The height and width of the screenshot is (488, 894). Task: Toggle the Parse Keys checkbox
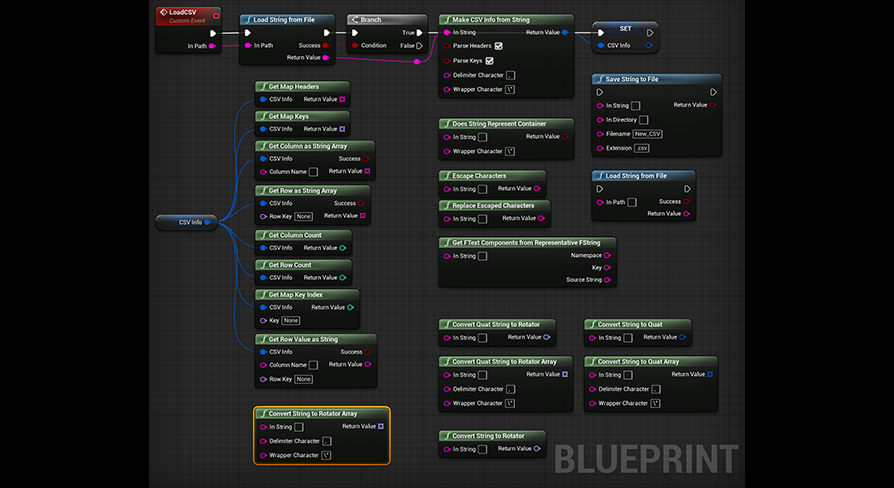point(489,60)
